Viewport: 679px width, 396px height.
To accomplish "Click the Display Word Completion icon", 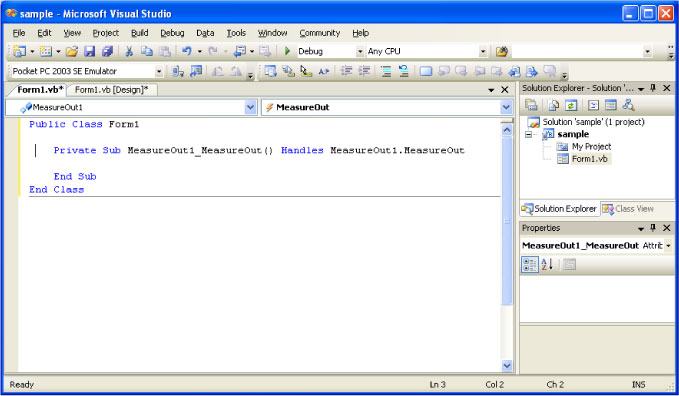I will click(x=324, y=71).
